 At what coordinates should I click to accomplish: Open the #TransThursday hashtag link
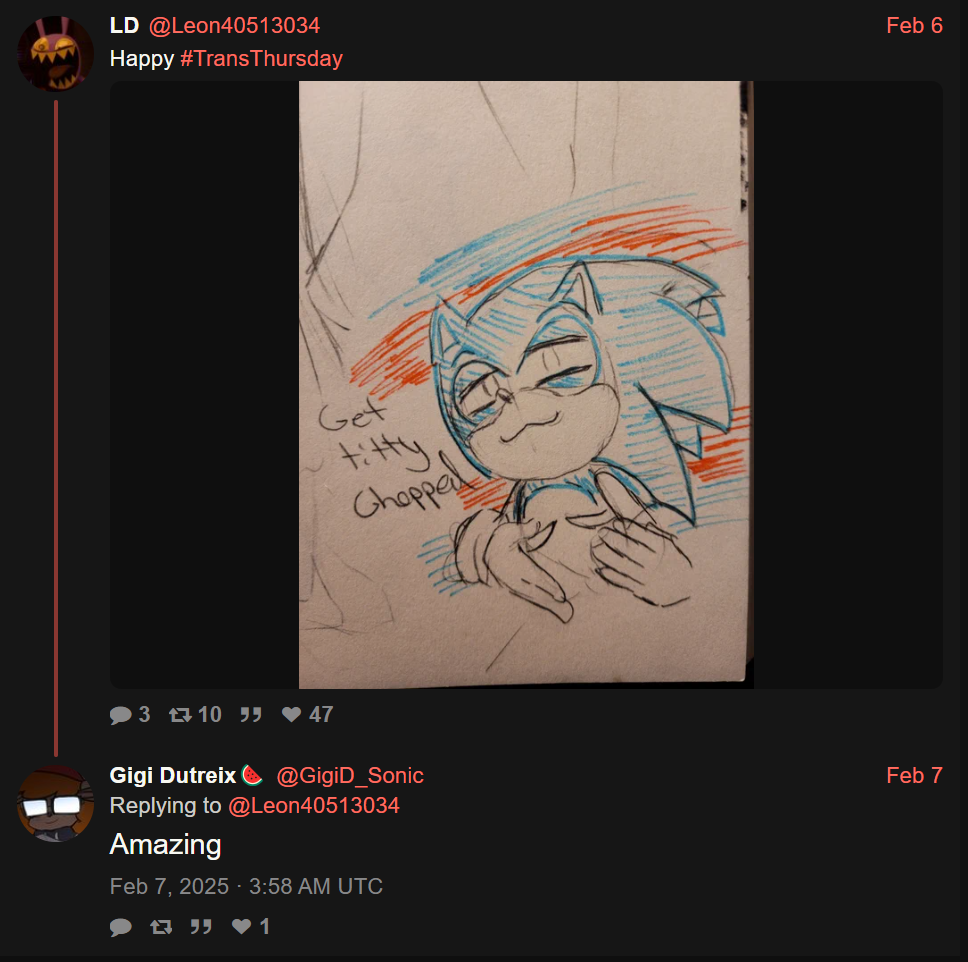tap(261, 59)
